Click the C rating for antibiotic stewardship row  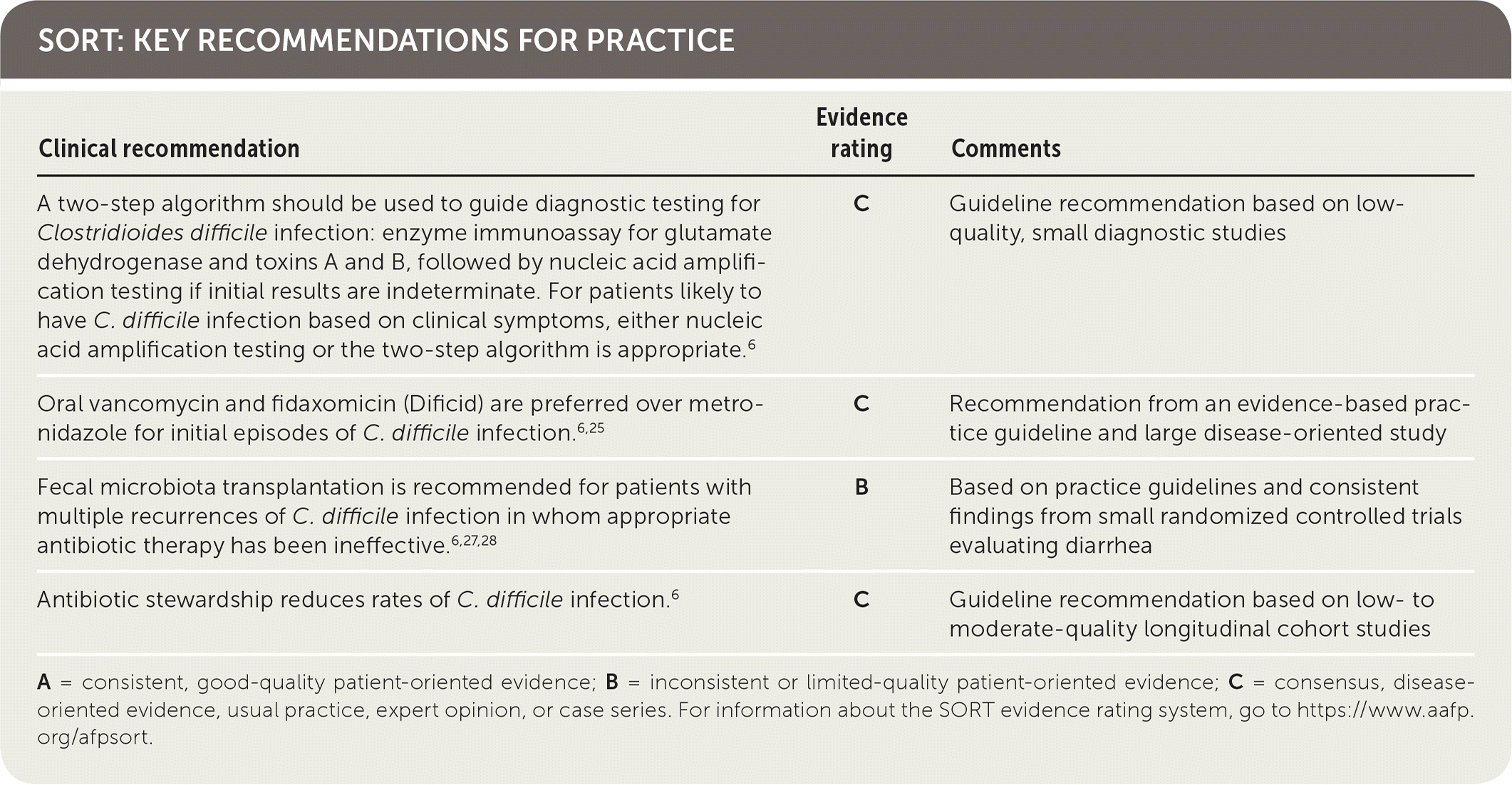[861, 600]
